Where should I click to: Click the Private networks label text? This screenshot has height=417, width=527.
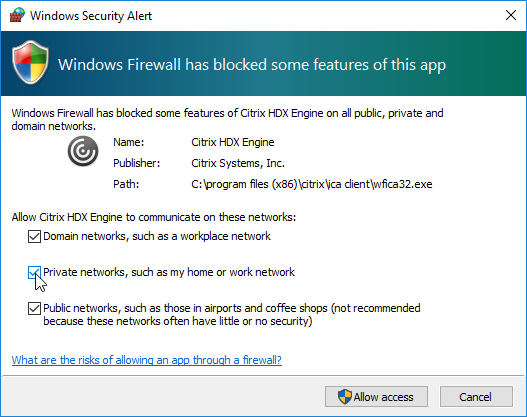(x=169, y=272)
